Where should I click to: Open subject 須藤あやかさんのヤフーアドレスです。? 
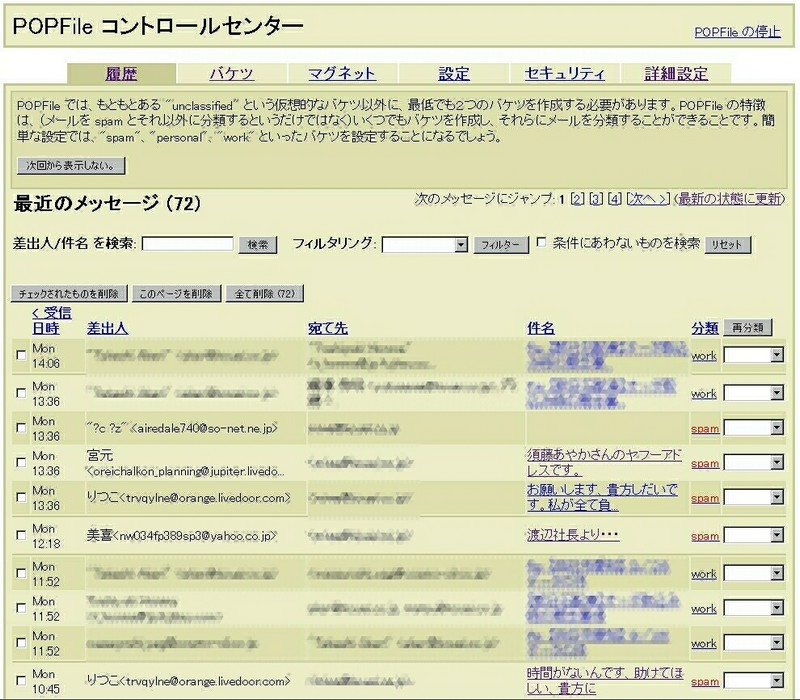click(605, 462)
